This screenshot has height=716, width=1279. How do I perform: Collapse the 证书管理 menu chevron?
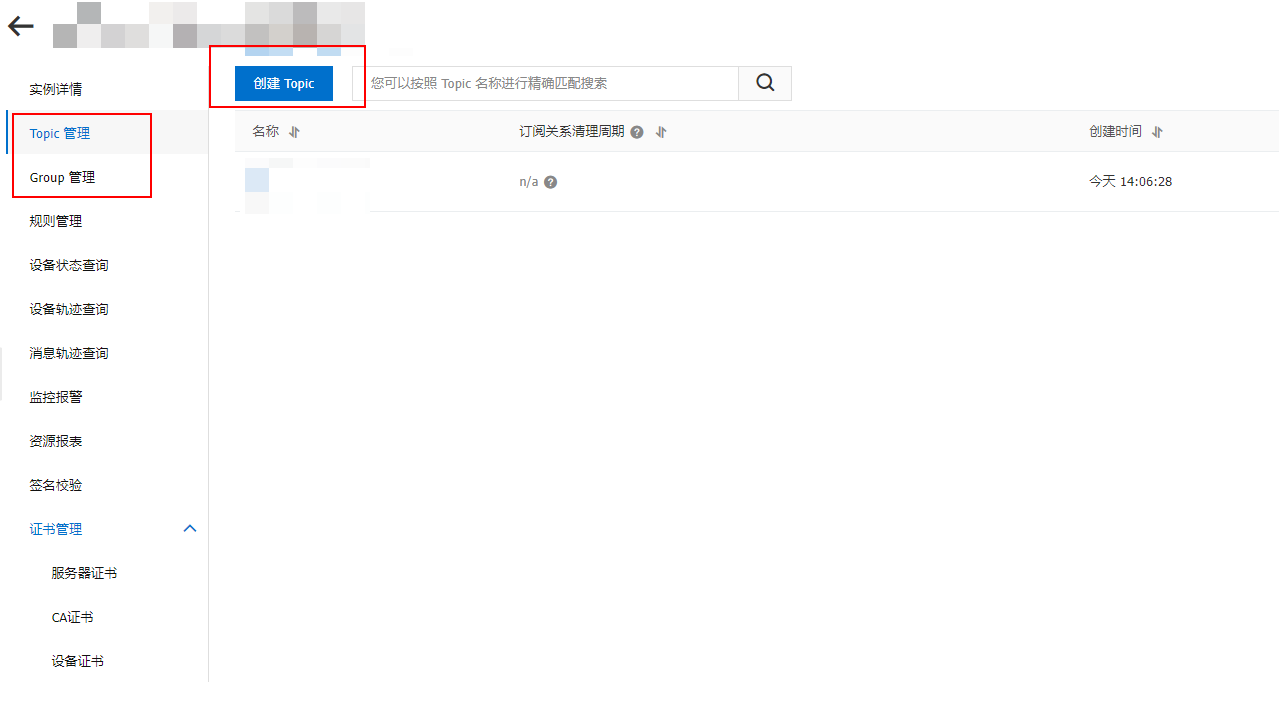click(190, 529)
